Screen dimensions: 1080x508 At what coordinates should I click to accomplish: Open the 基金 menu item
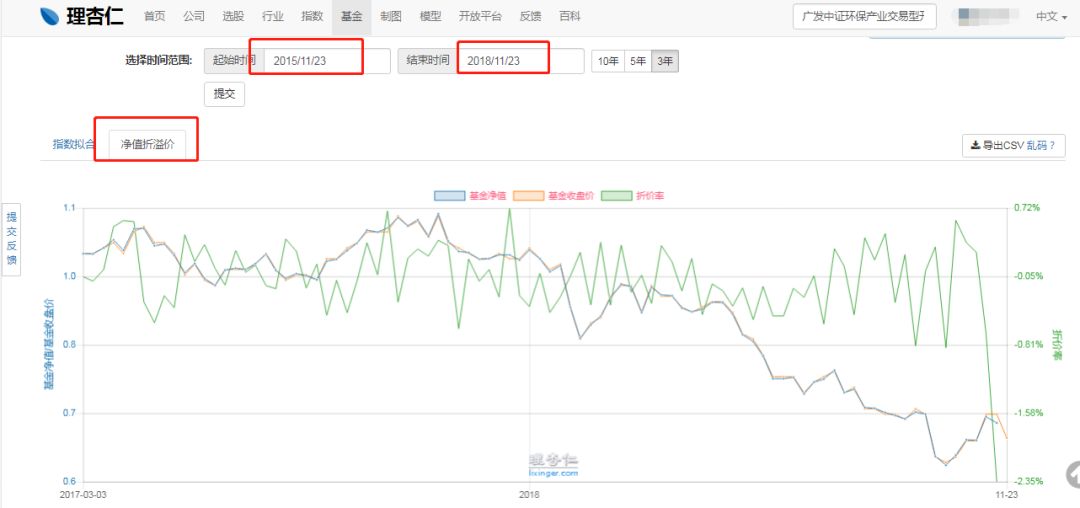click(x=351, y=17)
